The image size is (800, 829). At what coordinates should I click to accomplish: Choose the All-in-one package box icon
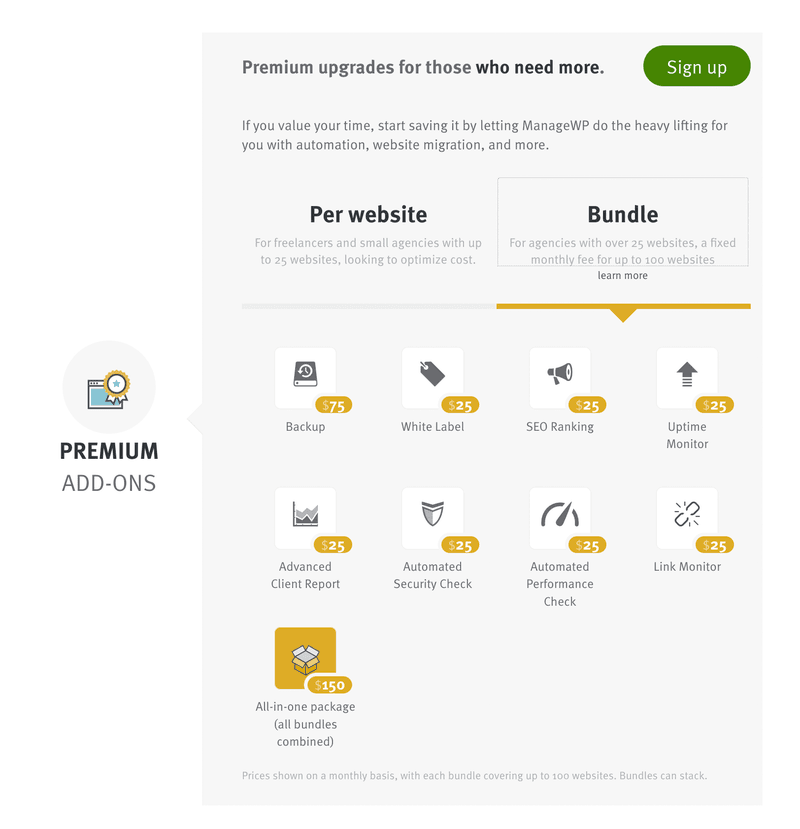[305, 658]
